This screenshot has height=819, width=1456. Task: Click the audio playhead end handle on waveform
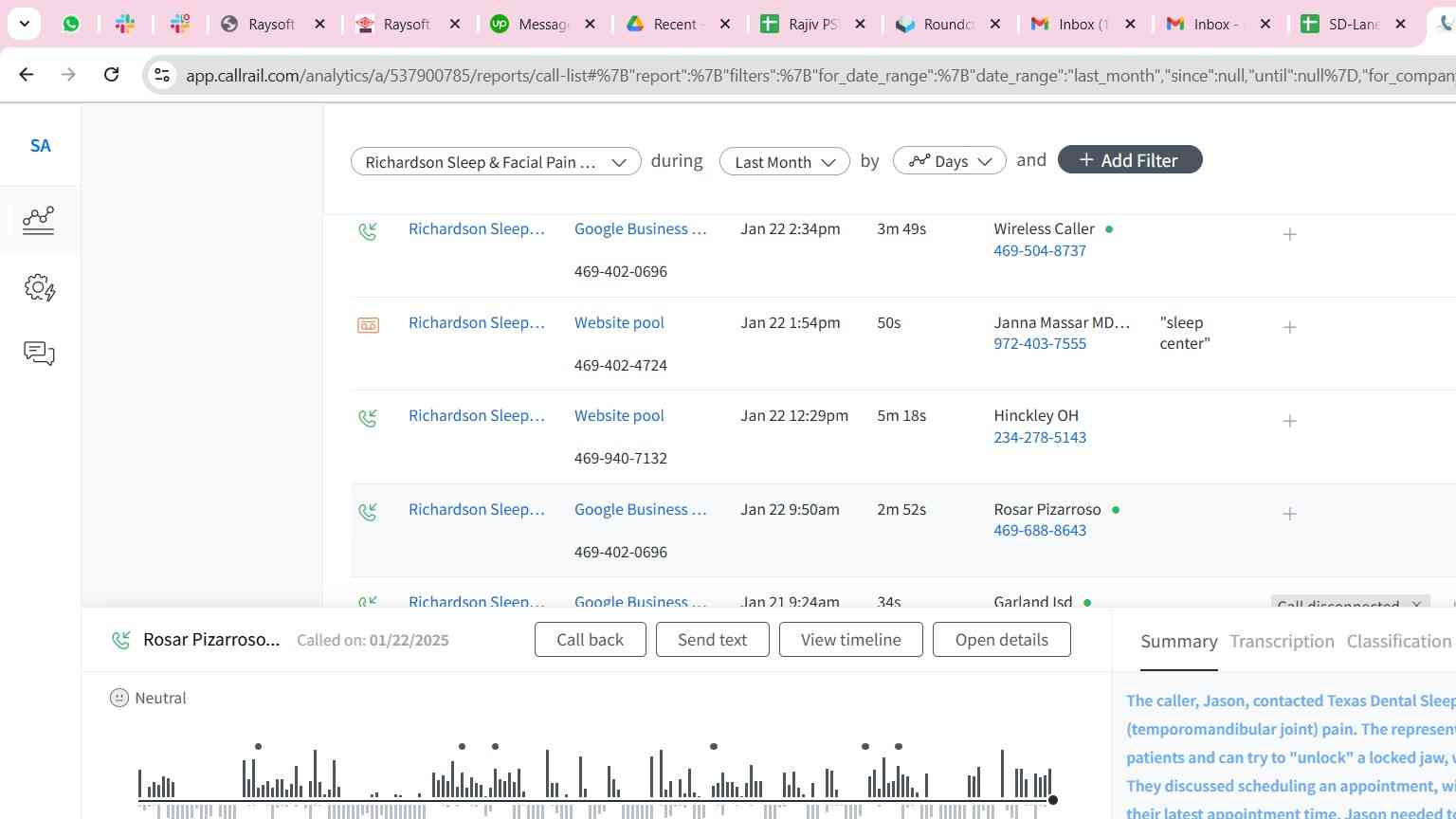point(1052,800)
